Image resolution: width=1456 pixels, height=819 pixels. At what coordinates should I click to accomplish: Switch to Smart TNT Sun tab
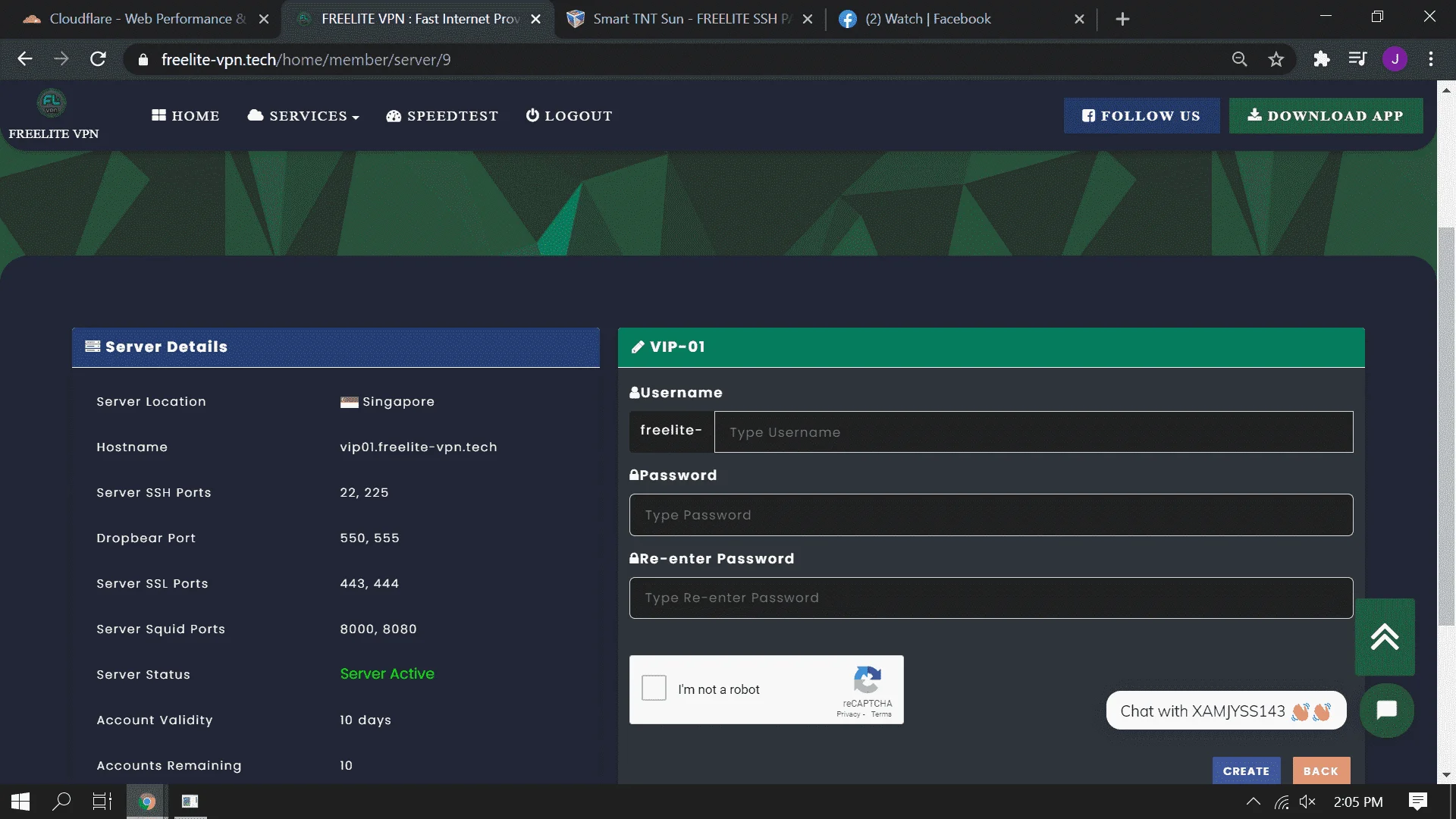click(689, 19)
